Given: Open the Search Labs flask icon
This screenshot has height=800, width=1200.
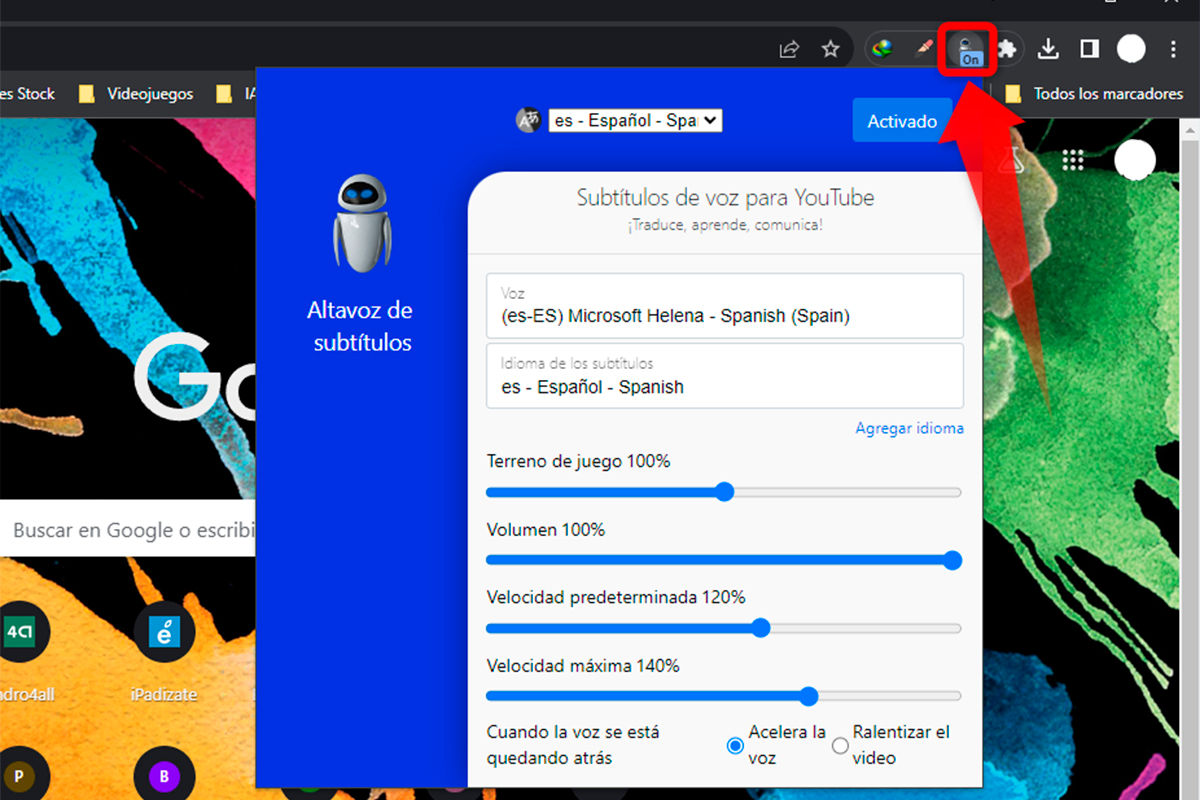Looking at the screenshot, I should (1011, 160).
